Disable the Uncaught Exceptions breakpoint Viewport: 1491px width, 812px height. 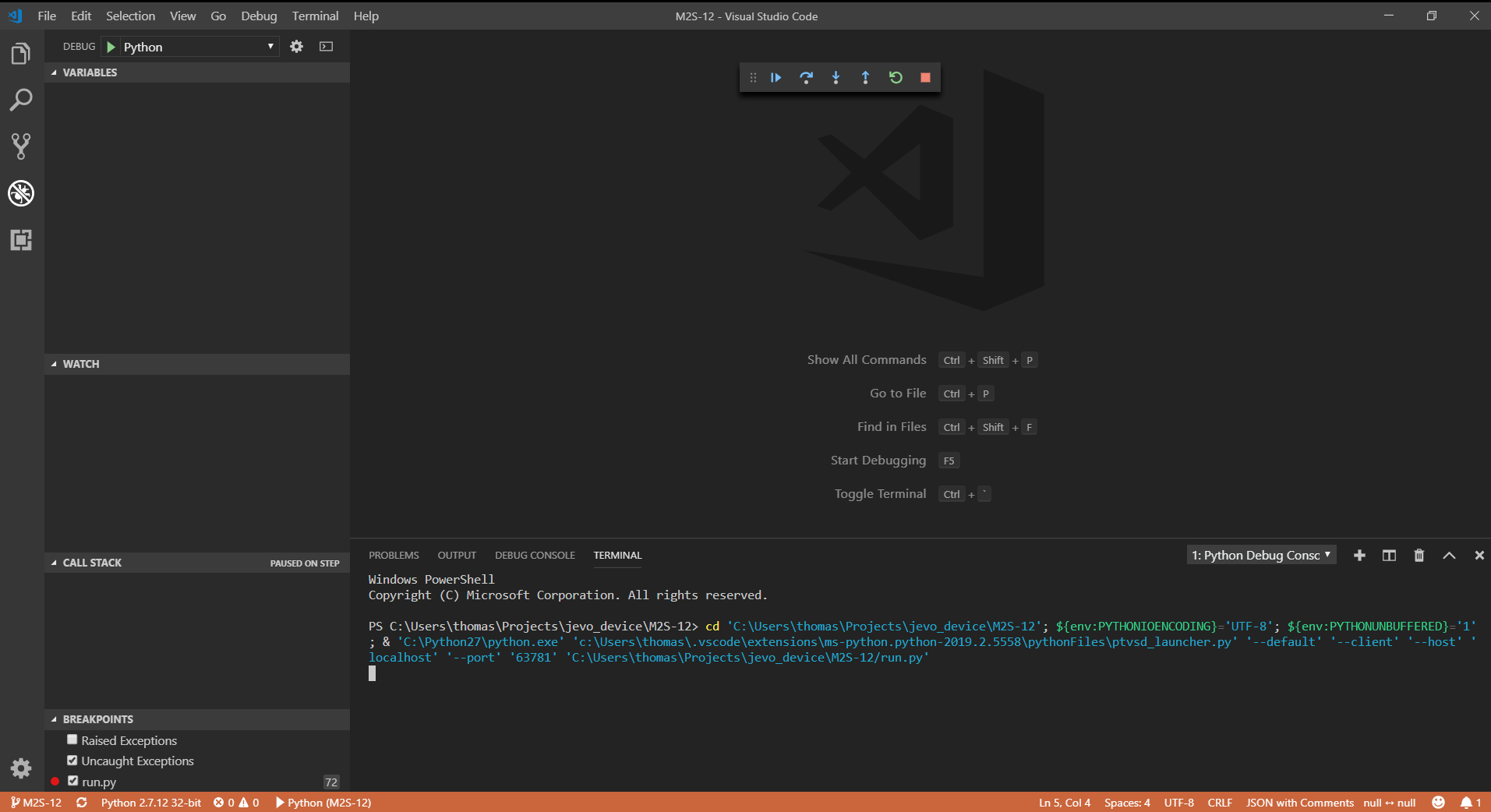click(x=72, y=760)
